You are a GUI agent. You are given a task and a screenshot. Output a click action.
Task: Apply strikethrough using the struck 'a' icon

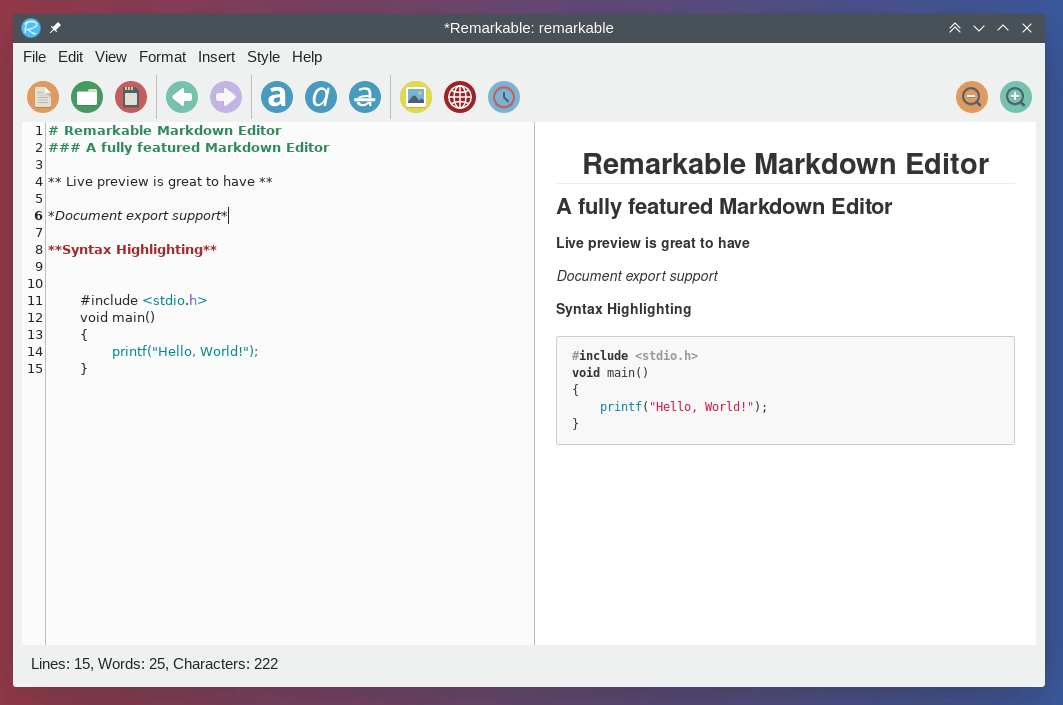365,97
